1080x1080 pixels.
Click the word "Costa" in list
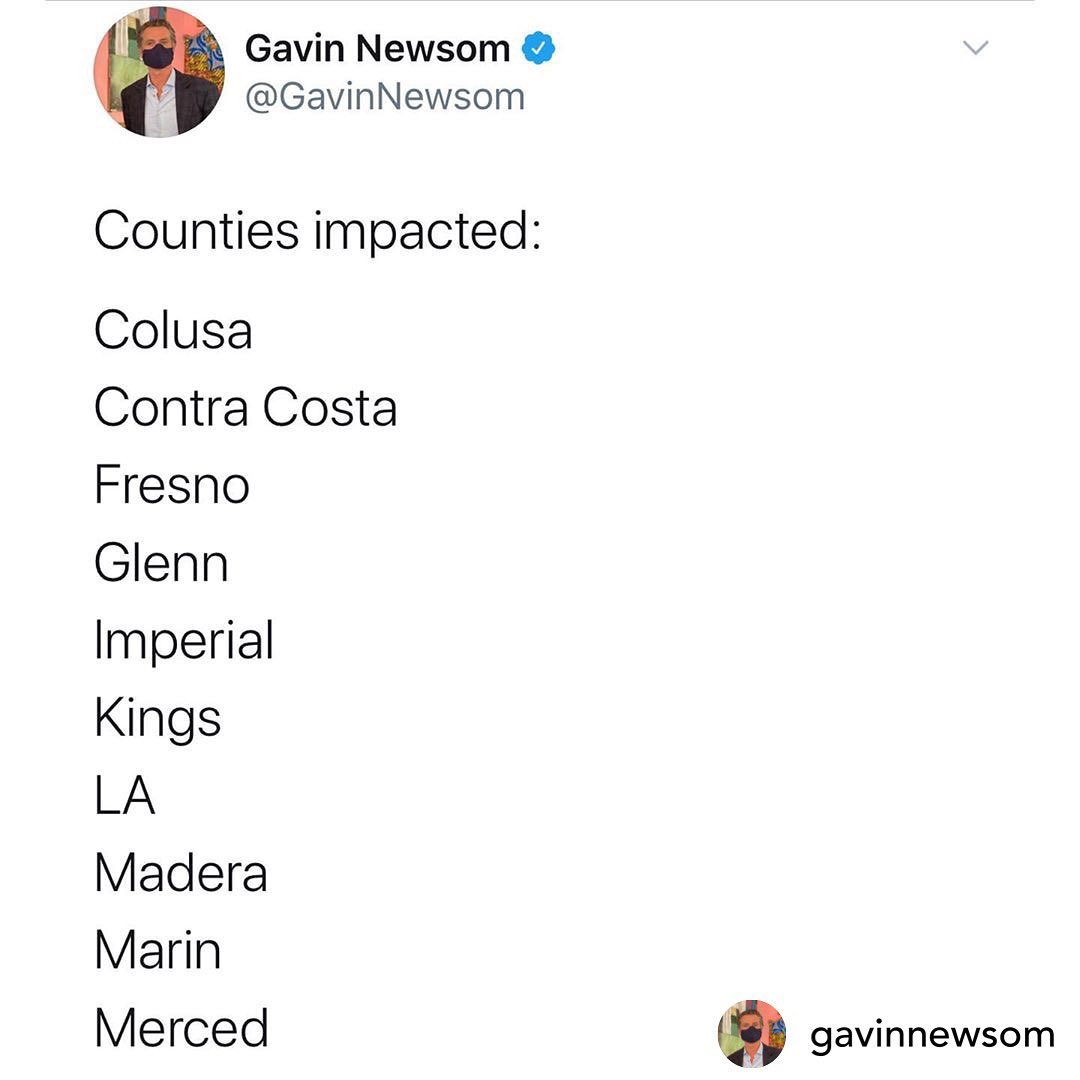point(330,408)
